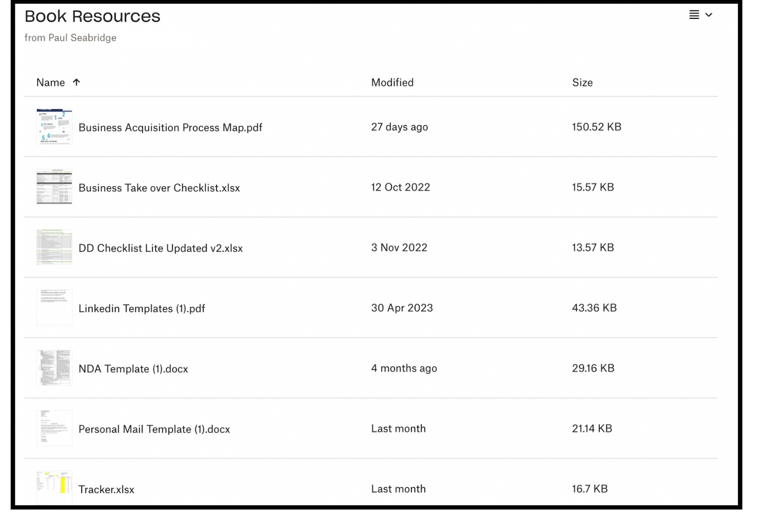Open Business Take over Checklist.xlsx
Image resolution: width=768 pixels, height=512 pixels.
[x=159, y=188]
